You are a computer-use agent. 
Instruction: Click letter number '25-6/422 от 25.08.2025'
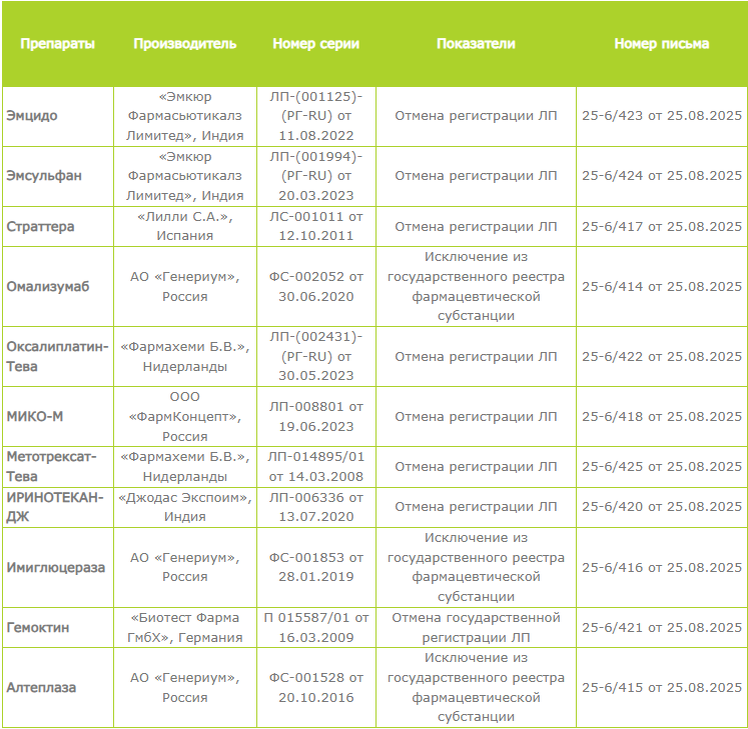(x=662, y=356)
